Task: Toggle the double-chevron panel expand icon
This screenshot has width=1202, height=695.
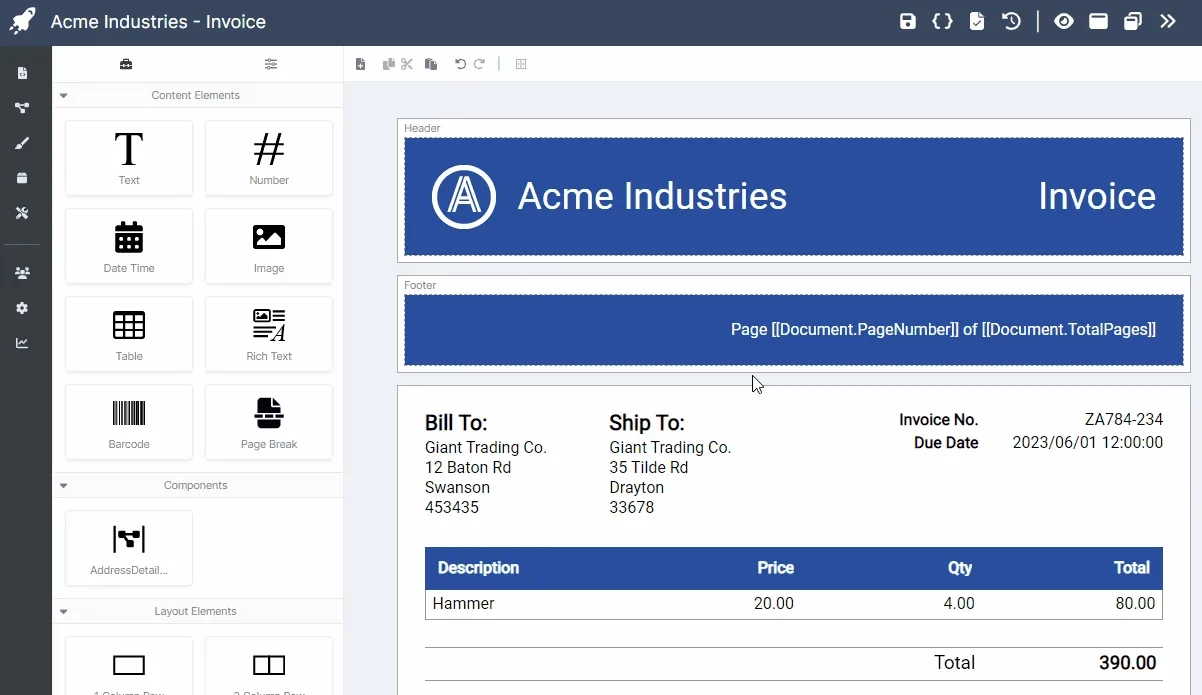Action: click(x=1168, y=21)
